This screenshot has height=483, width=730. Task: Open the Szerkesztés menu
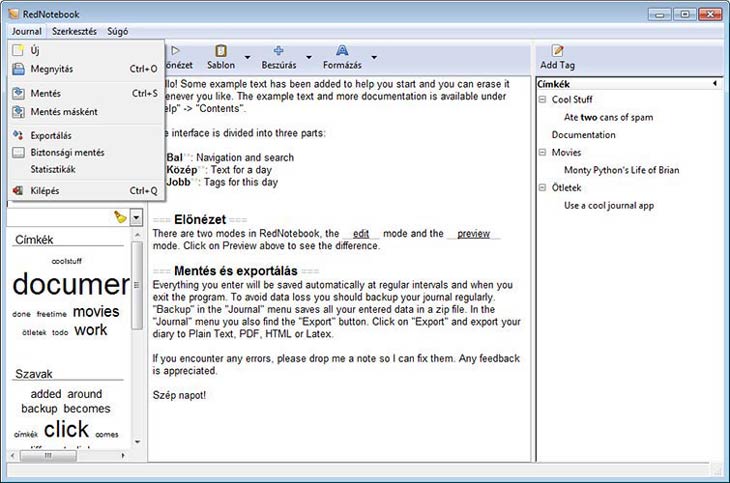click(74, 31)
